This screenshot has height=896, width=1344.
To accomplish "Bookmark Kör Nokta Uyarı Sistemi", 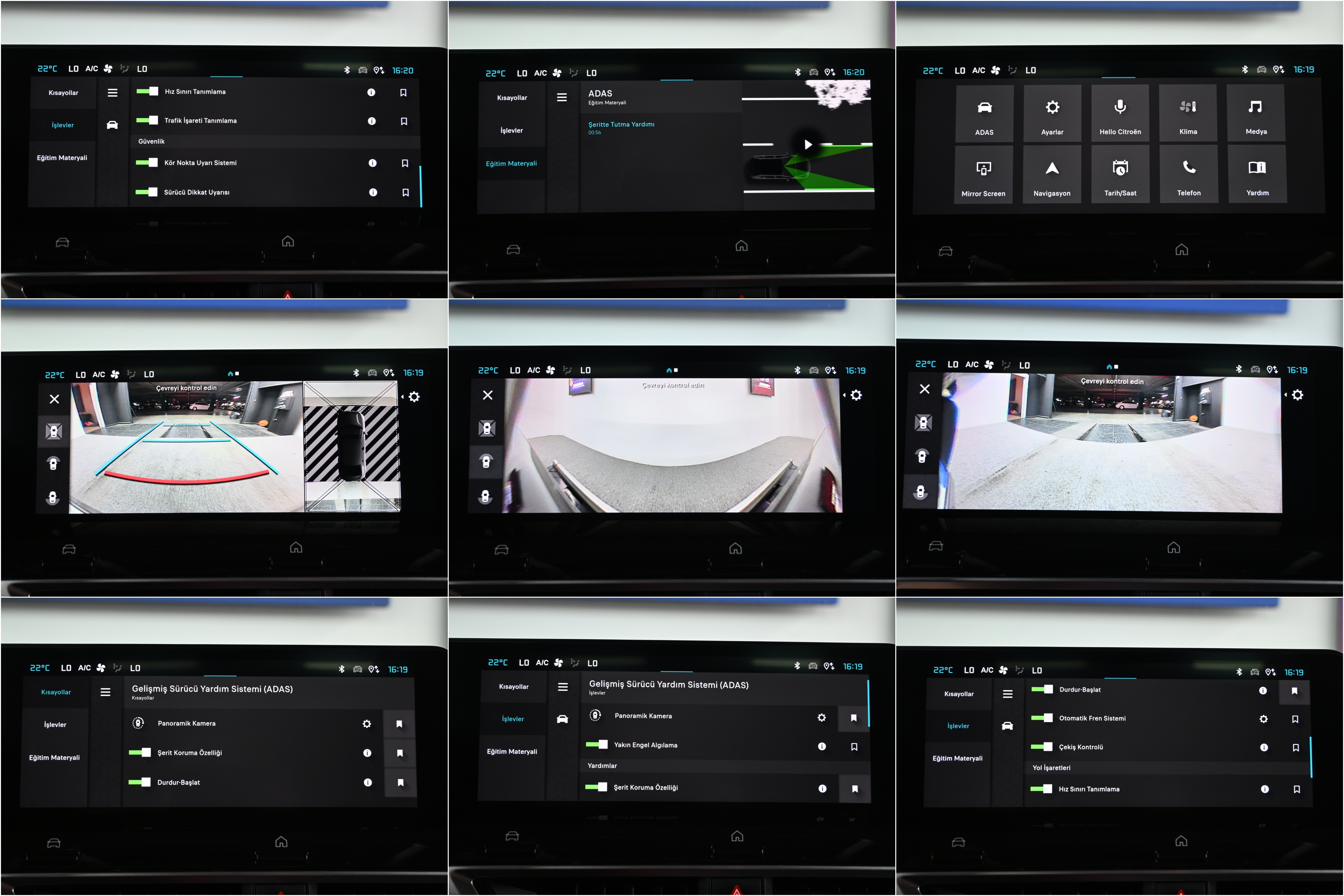I will pos(405,163).
